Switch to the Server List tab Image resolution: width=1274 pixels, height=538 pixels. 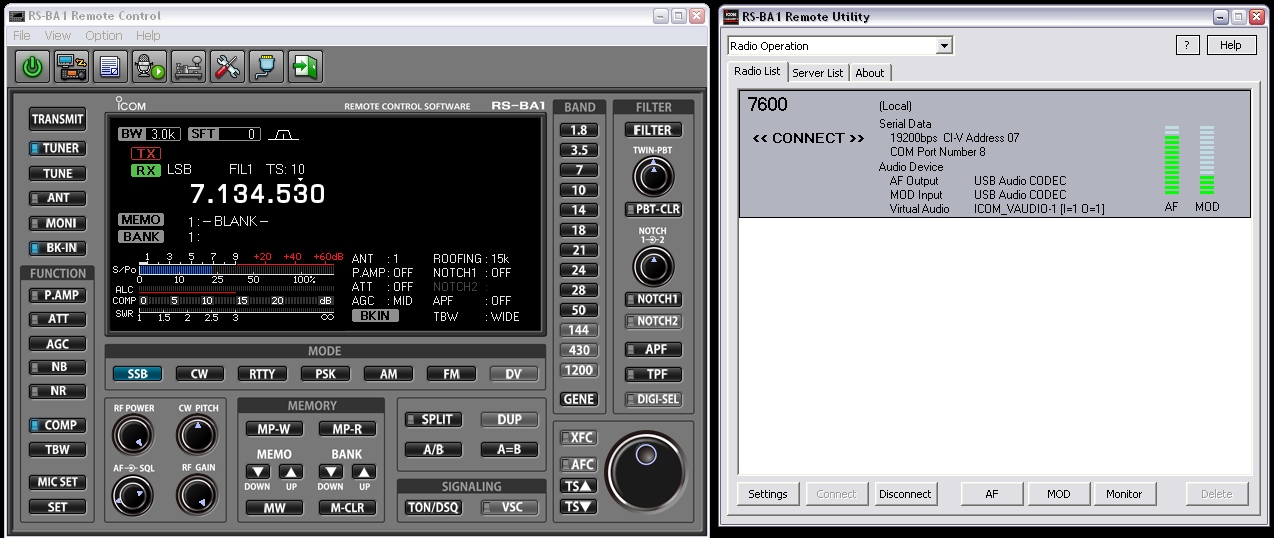coord(817,73)
